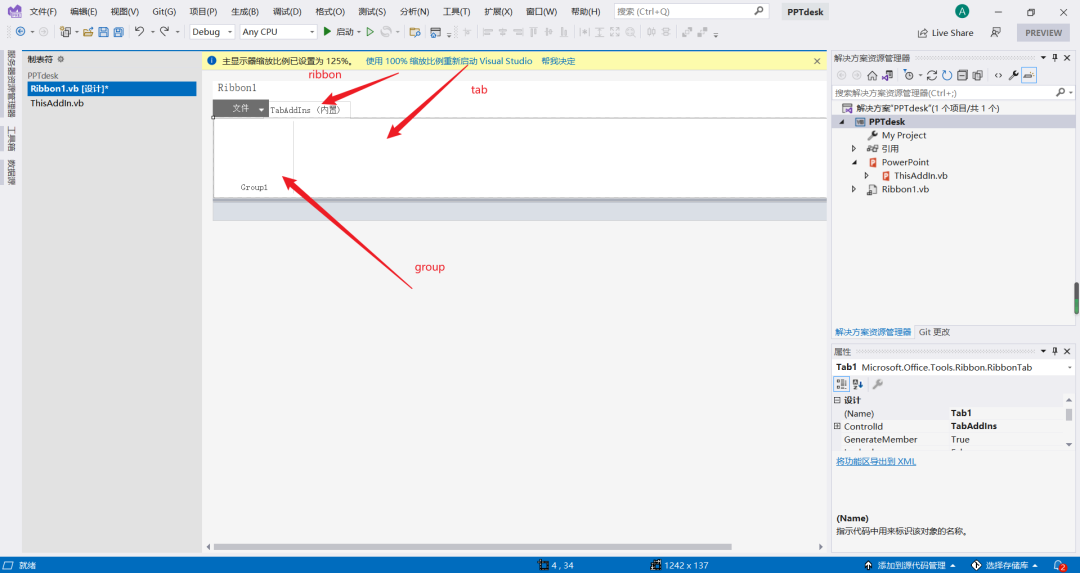Click the Properties wrench in Solution Explorer toolbar
Viewport: 1080px width, 573px height.
pyautogui.click(x=1013, y=75)
